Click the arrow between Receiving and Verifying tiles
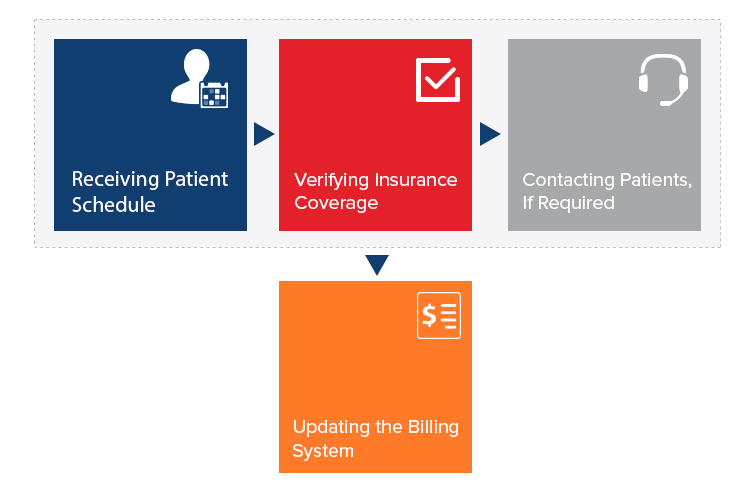 coord(263,134)
